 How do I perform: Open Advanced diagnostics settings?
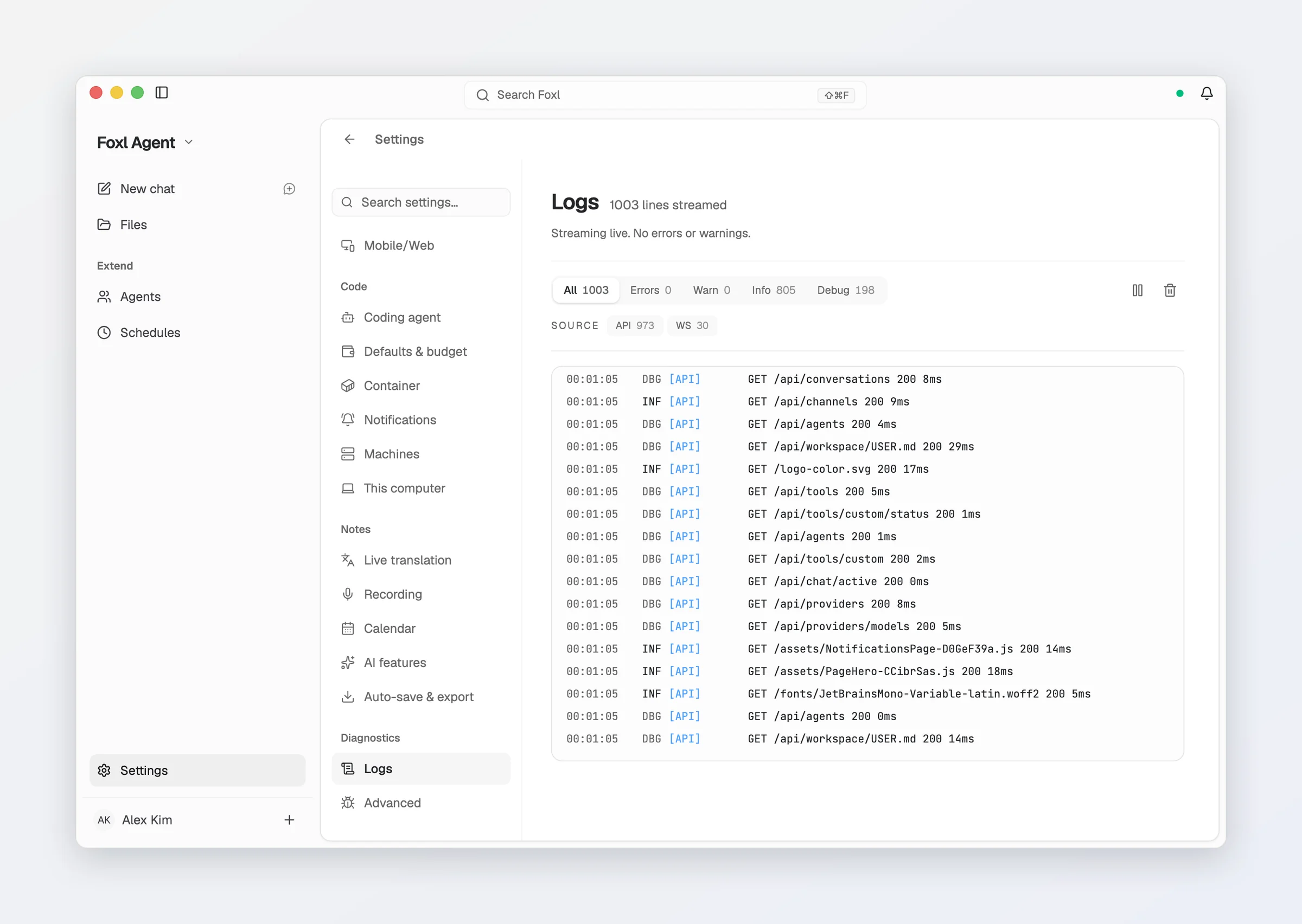(x=420, y=803)
